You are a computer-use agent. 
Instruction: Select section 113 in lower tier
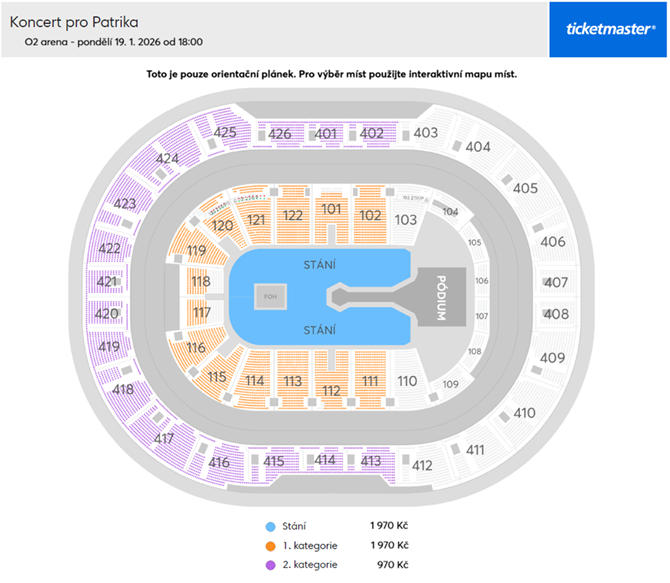[x=293, y=381]
